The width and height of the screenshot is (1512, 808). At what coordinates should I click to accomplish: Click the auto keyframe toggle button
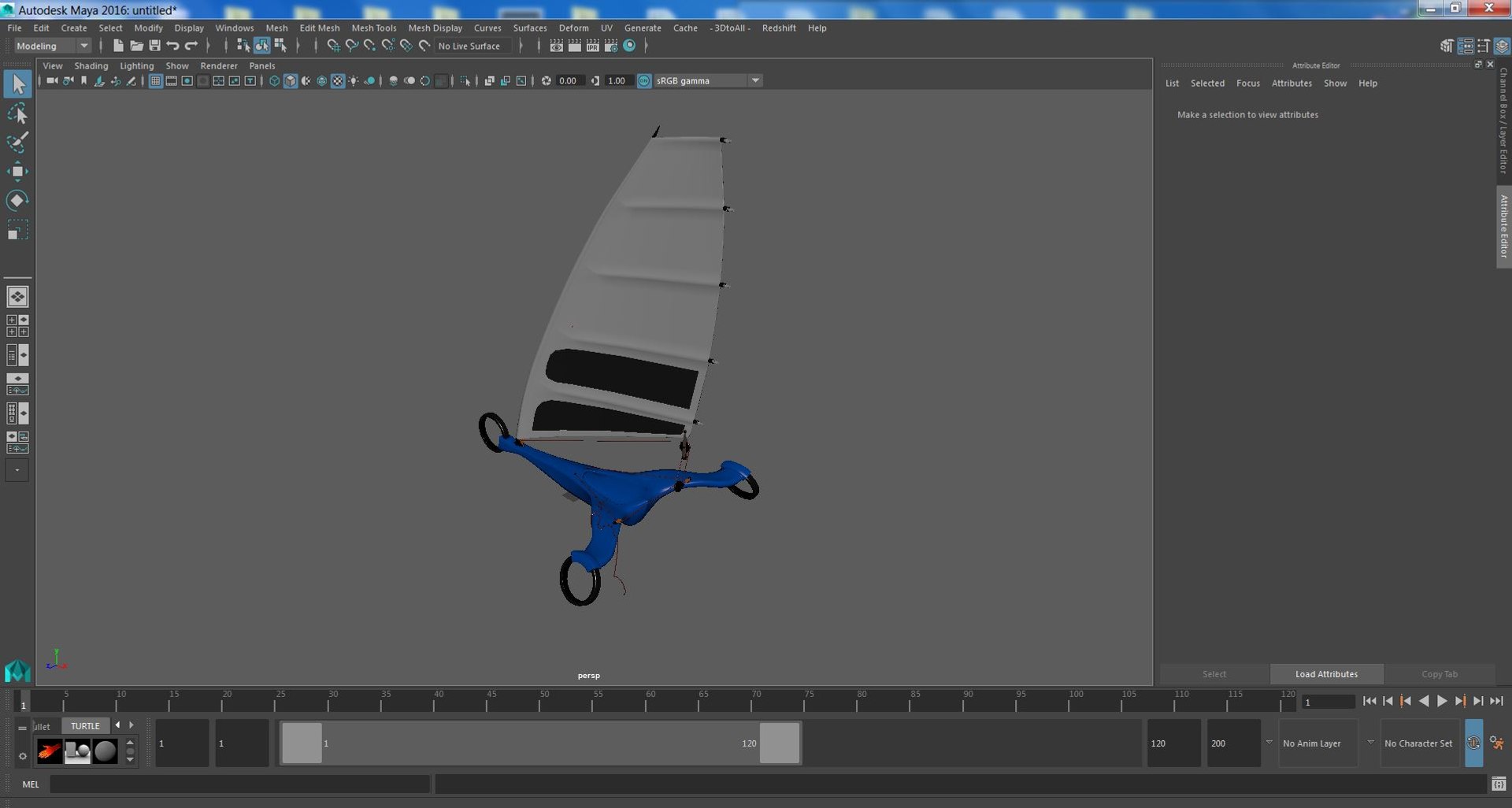1473,743
